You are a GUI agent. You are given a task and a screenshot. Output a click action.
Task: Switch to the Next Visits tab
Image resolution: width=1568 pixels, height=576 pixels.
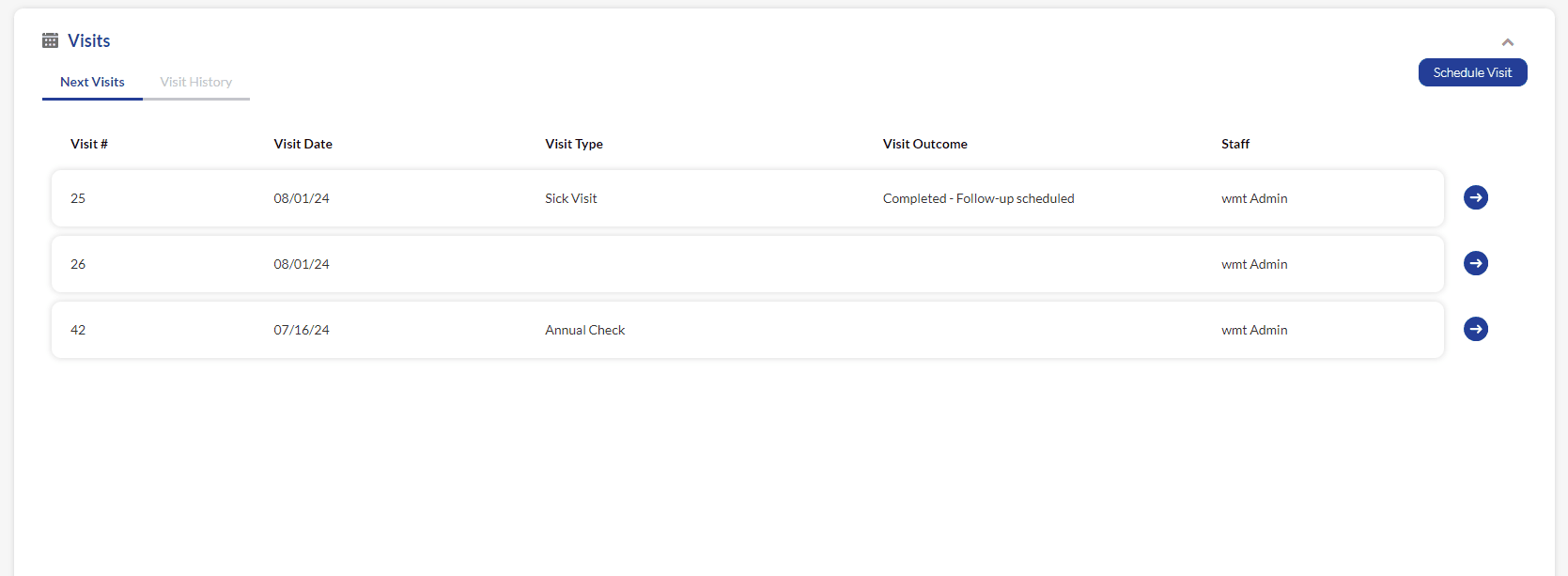click(x=92, y=82)
